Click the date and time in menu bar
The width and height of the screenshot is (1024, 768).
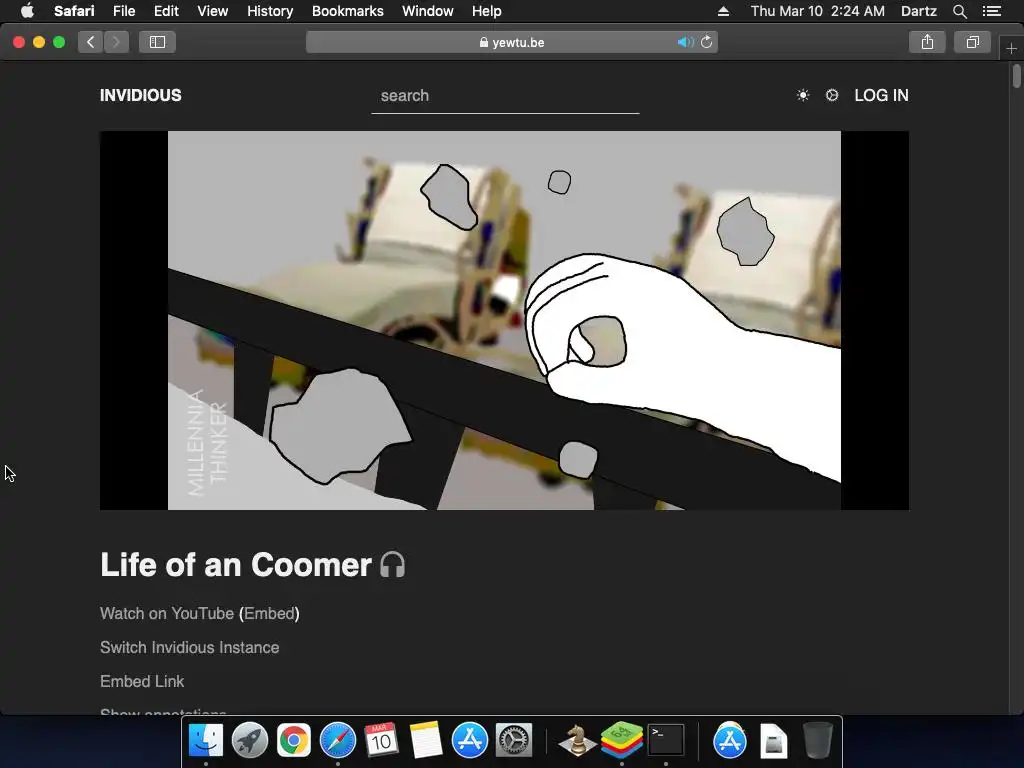click(818, 11)
